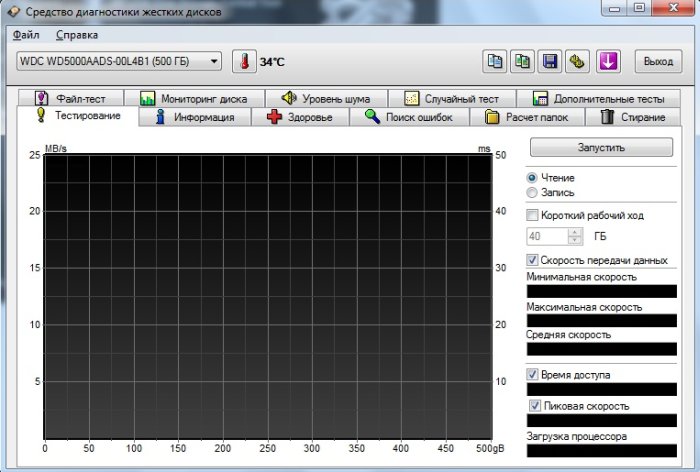Expand the WDC WD5000AADS drive dropdown
The image size is (700, 472).
[x=213, y=61]
